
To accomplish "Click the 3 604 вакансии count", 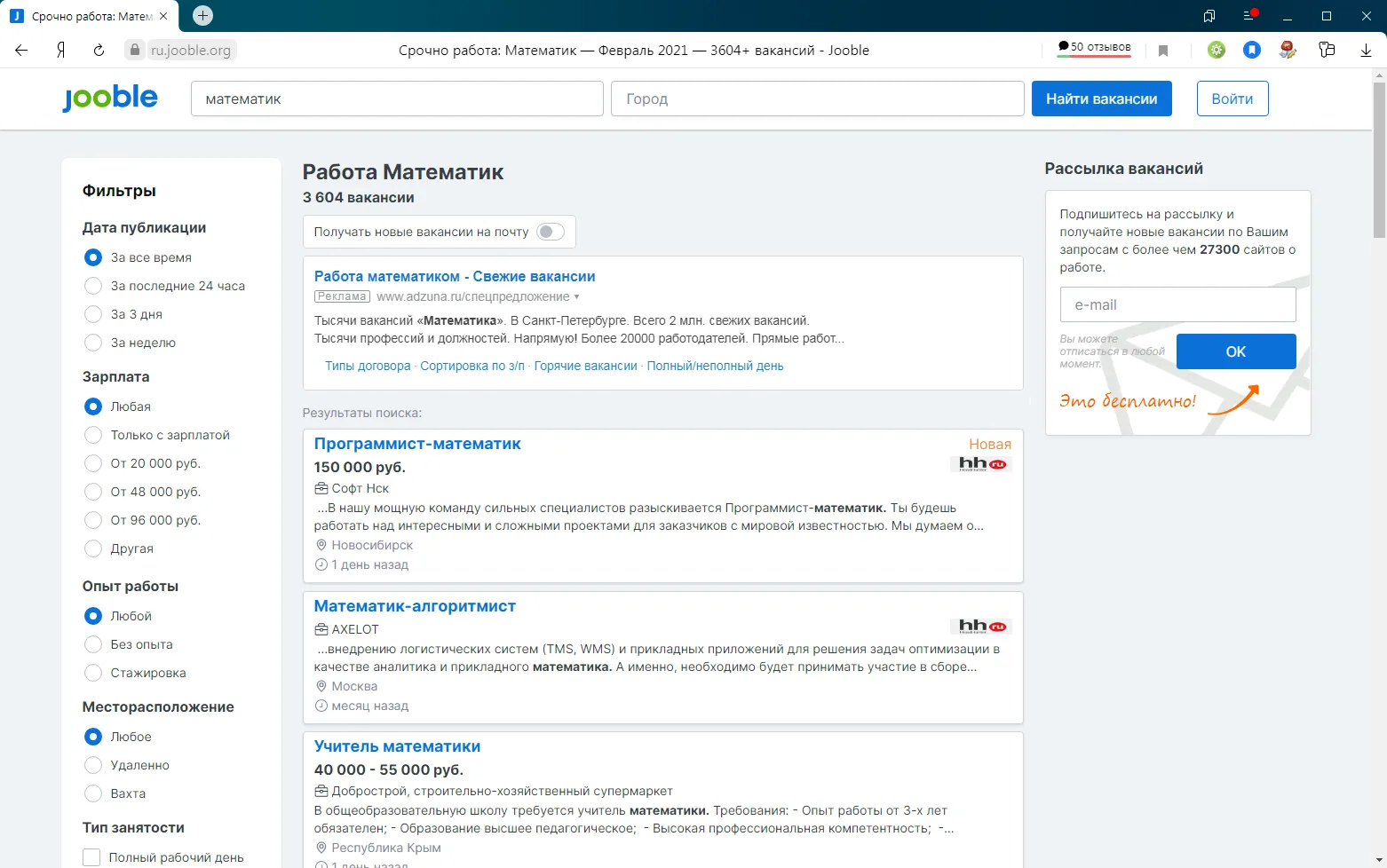I will [x=359, y=197].
